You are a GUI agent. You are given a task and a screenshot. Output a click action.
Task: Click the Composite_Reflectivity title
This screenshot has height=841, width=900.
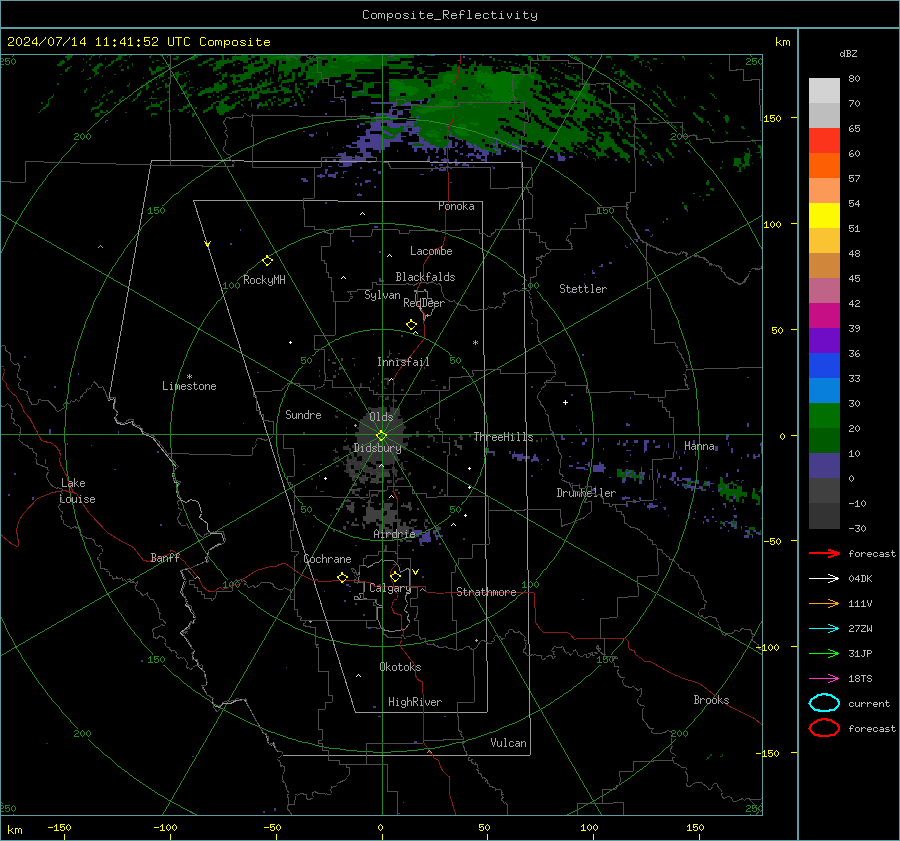click(449, 15)
